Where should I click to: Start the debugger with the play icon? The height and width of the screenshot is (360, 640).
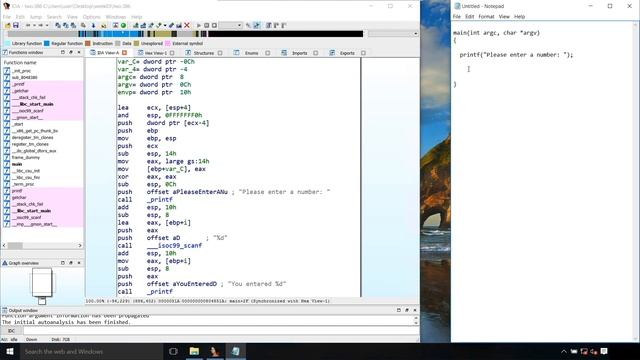[199, 25]
